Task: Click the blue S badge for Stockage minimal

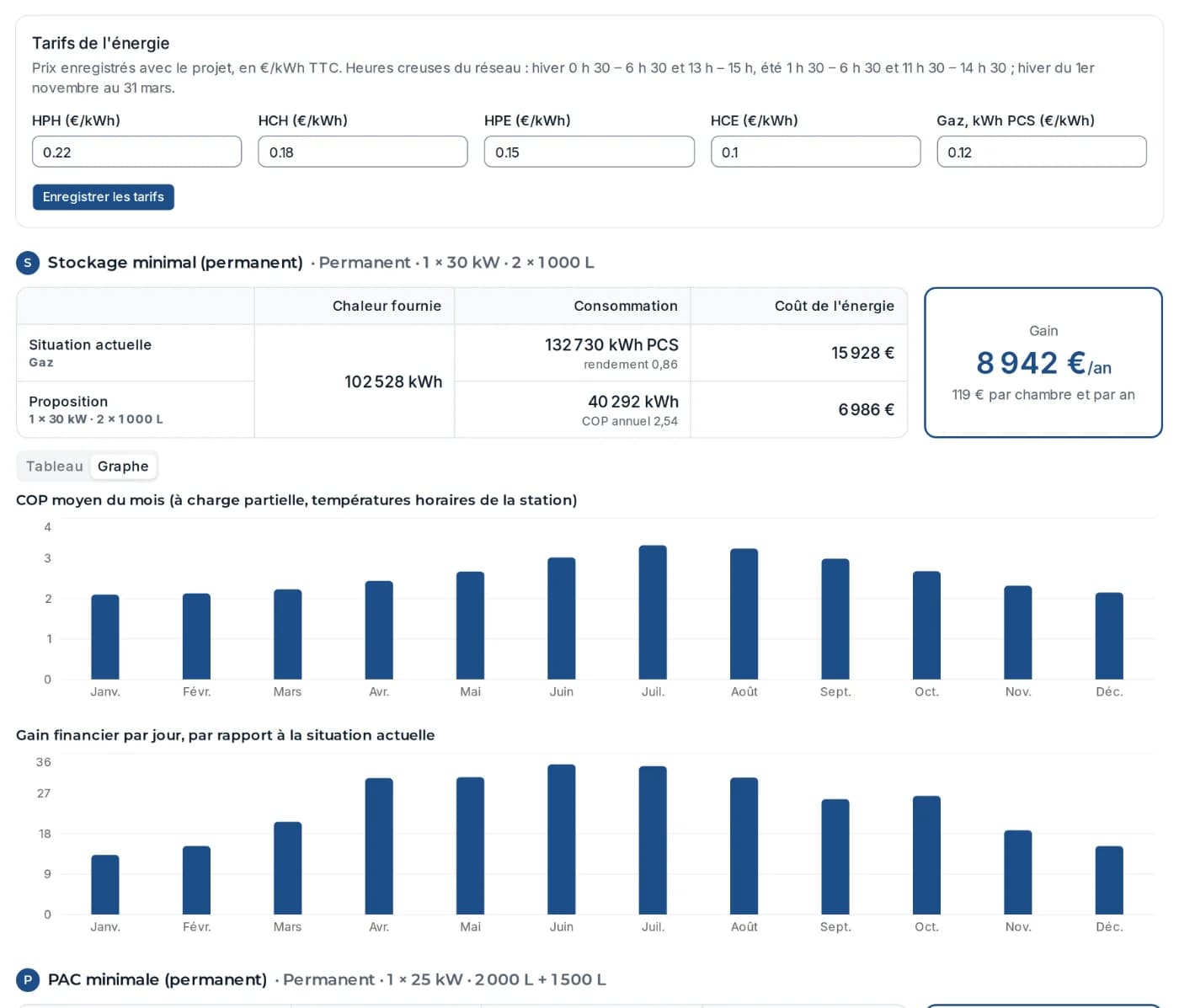Action: 28,263
